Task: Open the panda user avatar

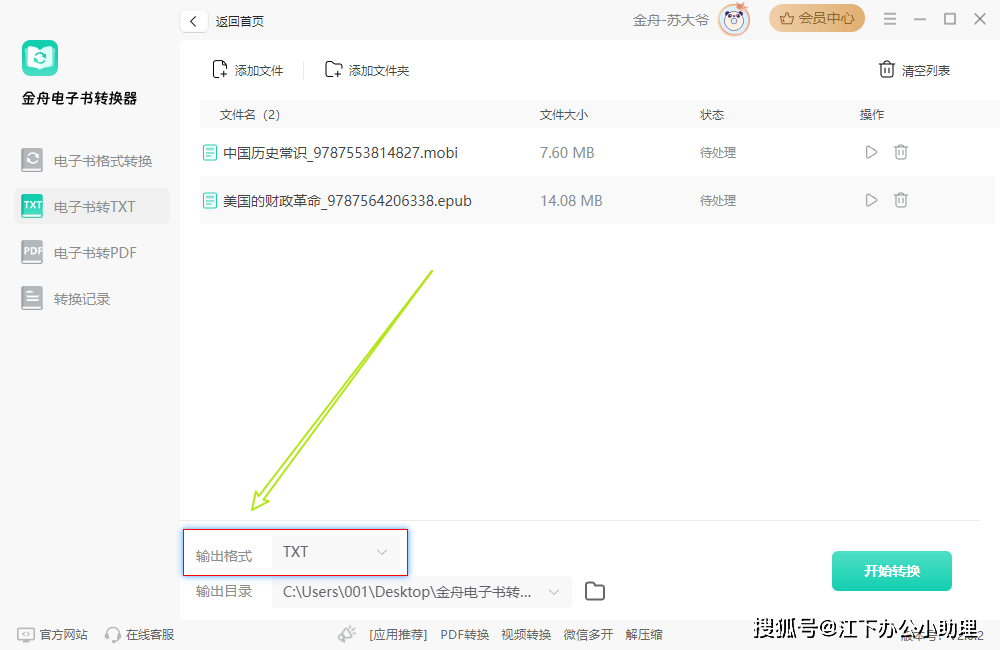Action: click(733, 20)
